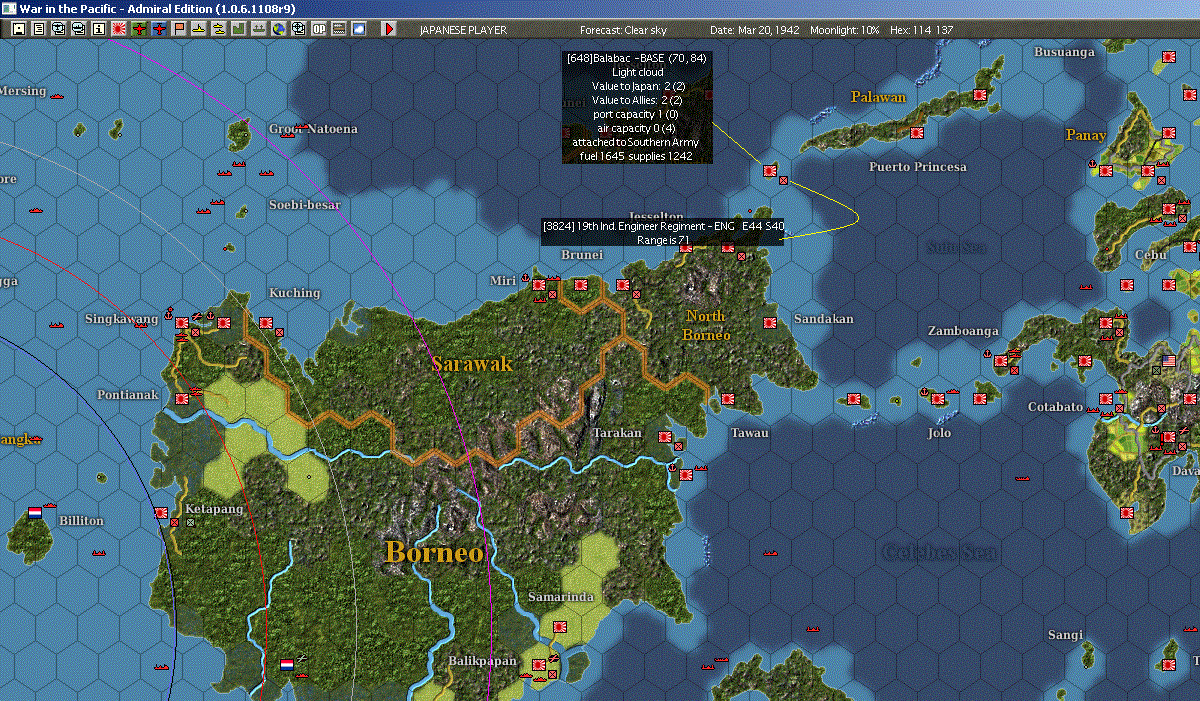Click the 'Sarawak' region label
This screenshot has width=1200, height=701.
pos(472,364)
